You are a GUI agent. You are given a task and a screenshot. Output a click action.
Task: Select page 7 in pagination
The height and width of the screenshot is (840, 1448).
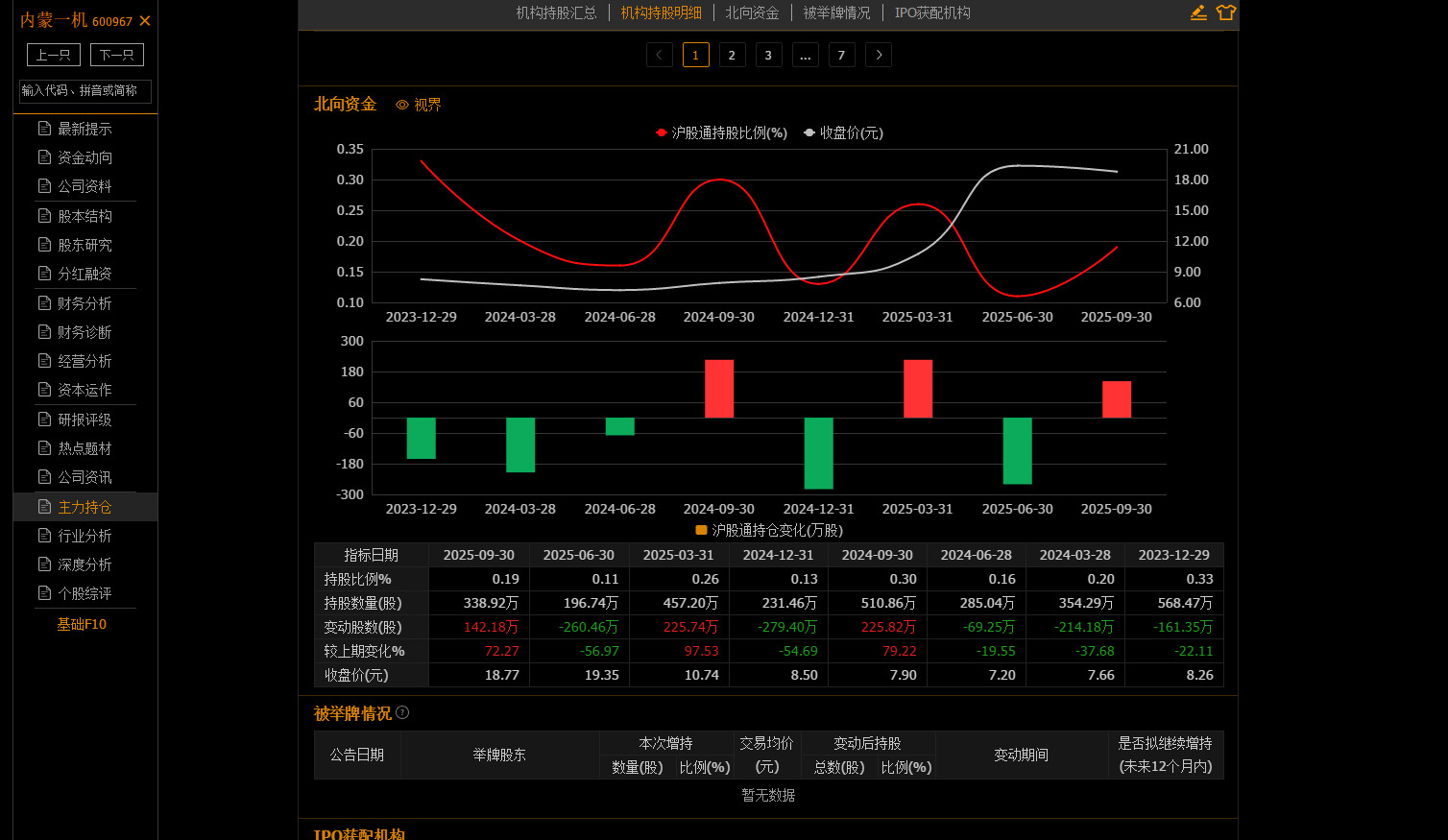click(841, 55)
